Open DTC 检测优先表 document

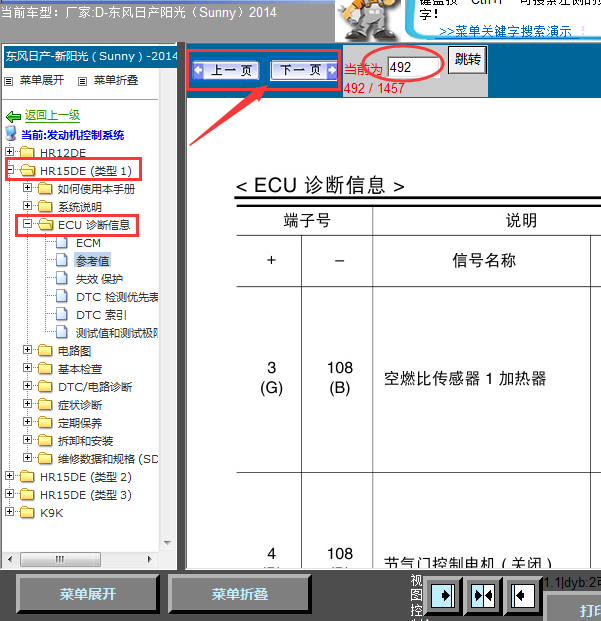(117, 297)
